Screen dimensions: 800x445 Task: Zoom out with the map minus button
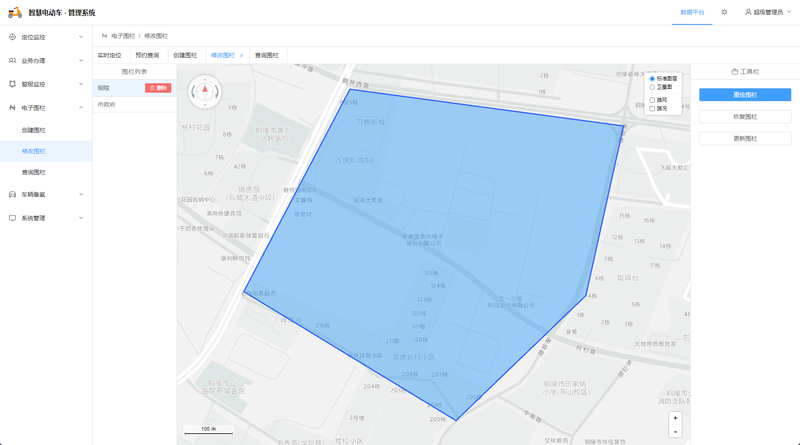click(x=675, y=431)
